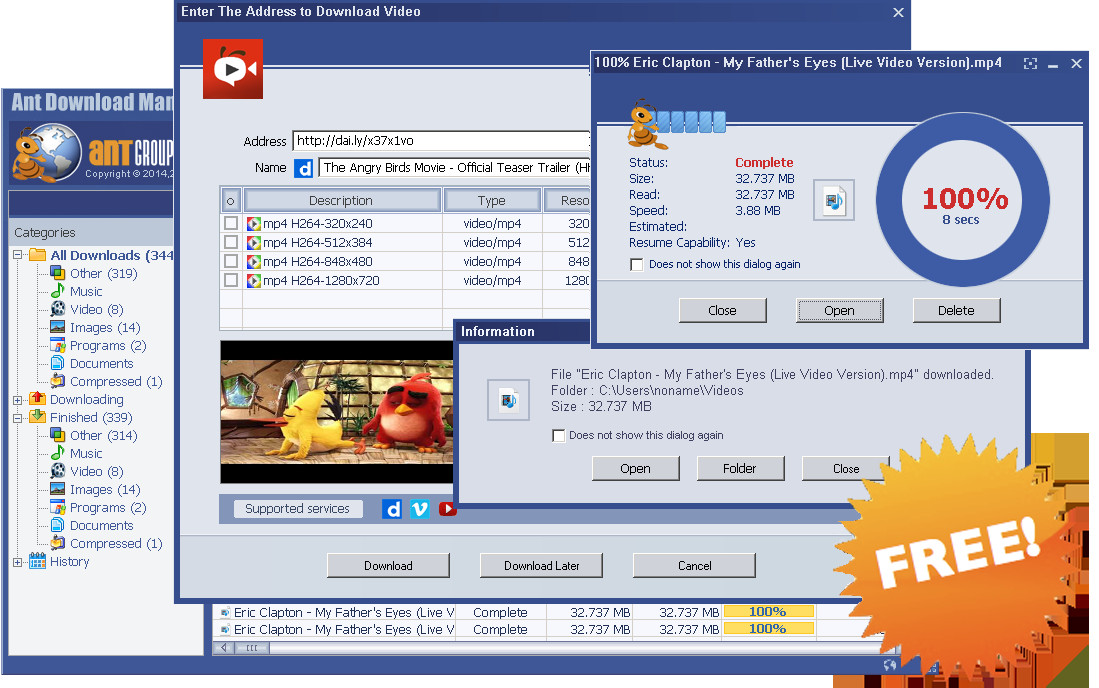Click the Vimeo icon next to Supported services
This screenshot has width=1099, height=688.
419,509
